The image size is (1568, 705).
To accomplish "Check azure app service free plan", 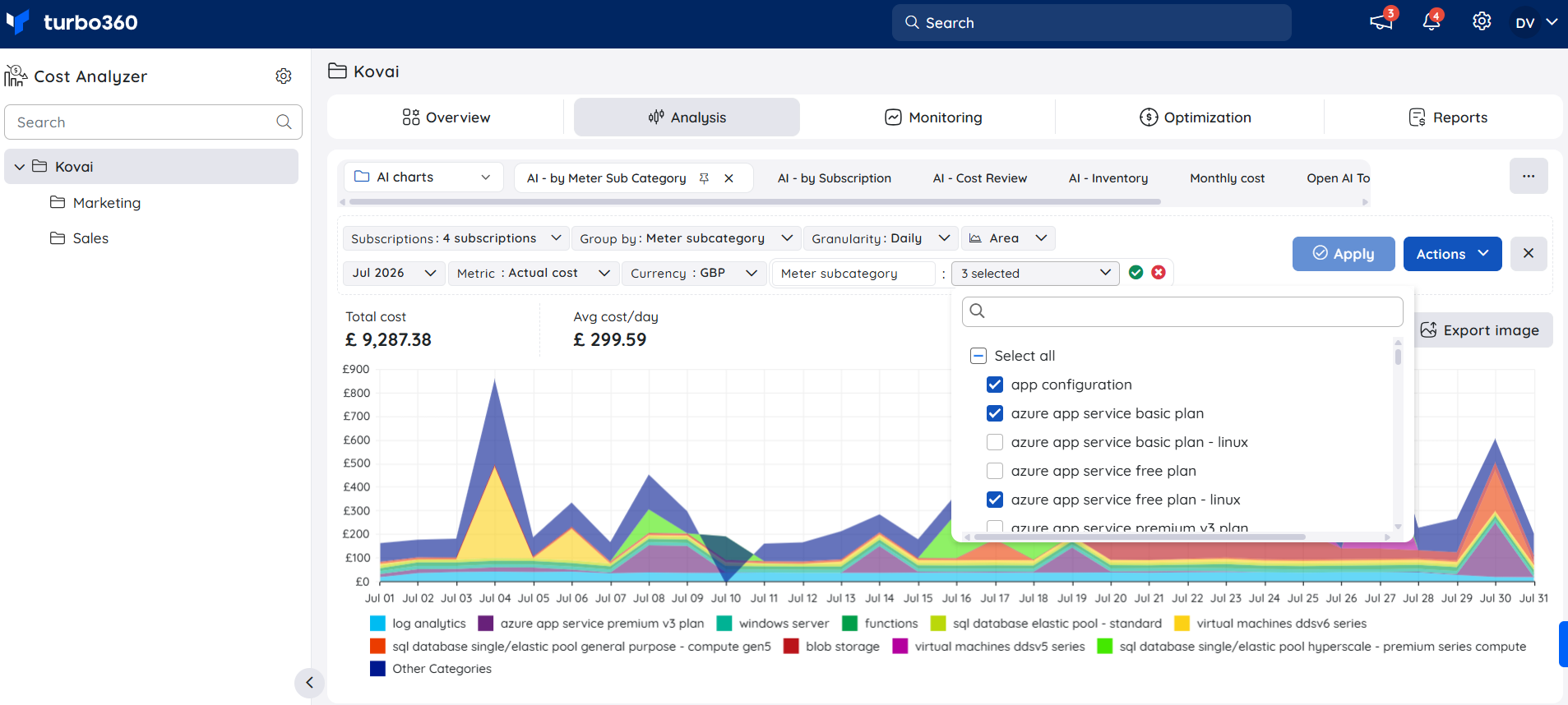I will point(995,471).
